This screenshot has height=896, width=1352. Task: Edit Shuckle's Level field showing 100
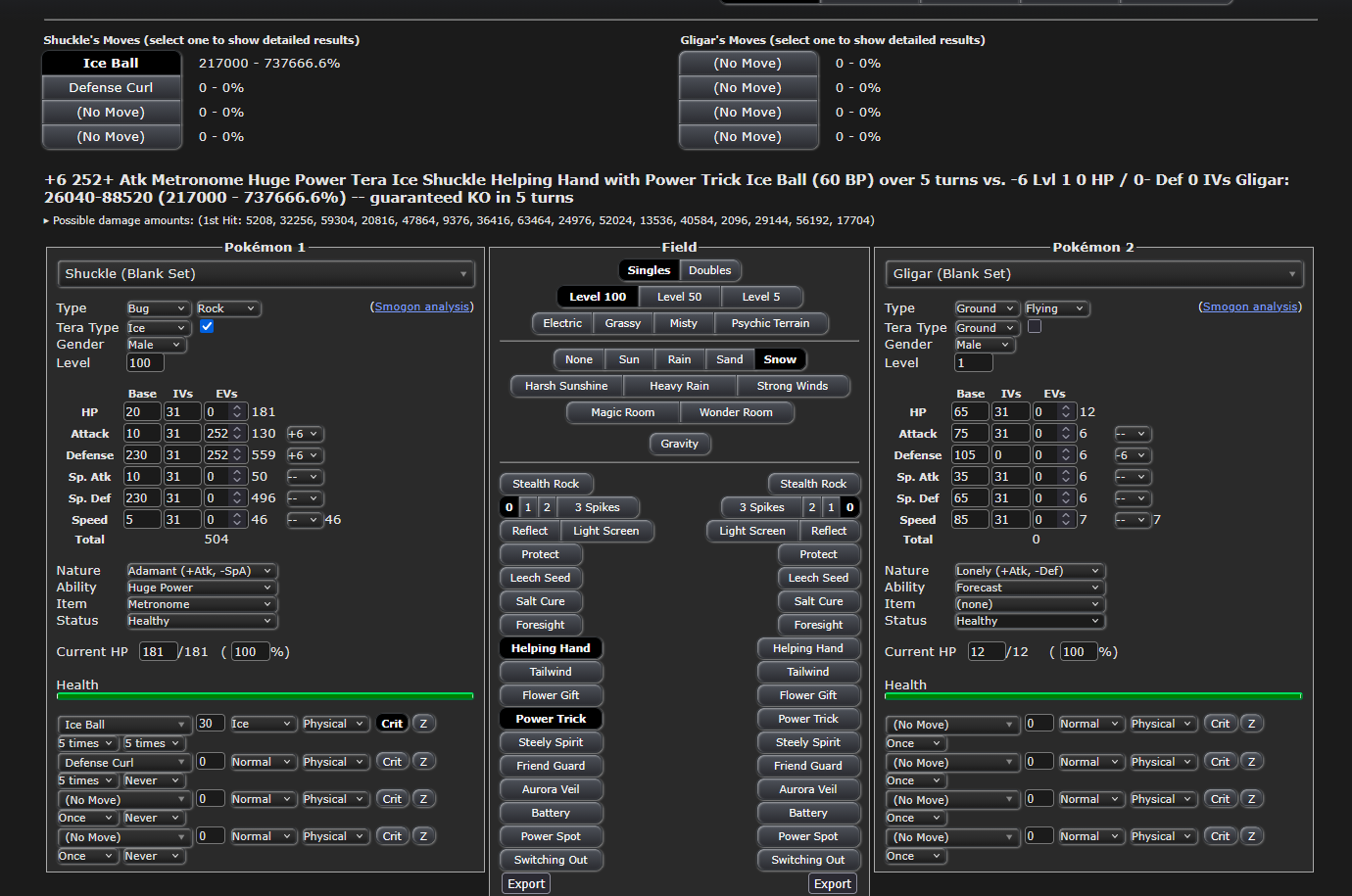coord(145,363)
